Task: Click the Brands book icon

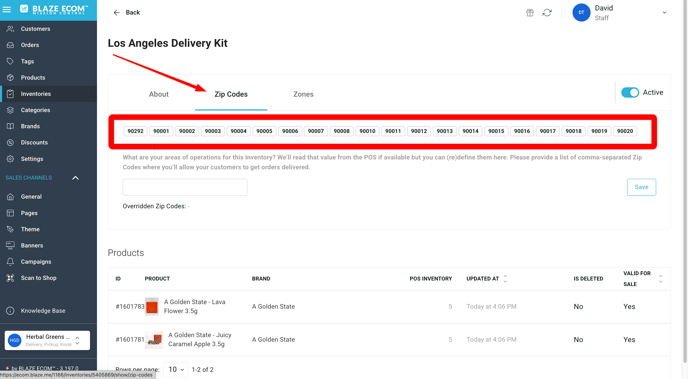Action: [x=10, y=126]
